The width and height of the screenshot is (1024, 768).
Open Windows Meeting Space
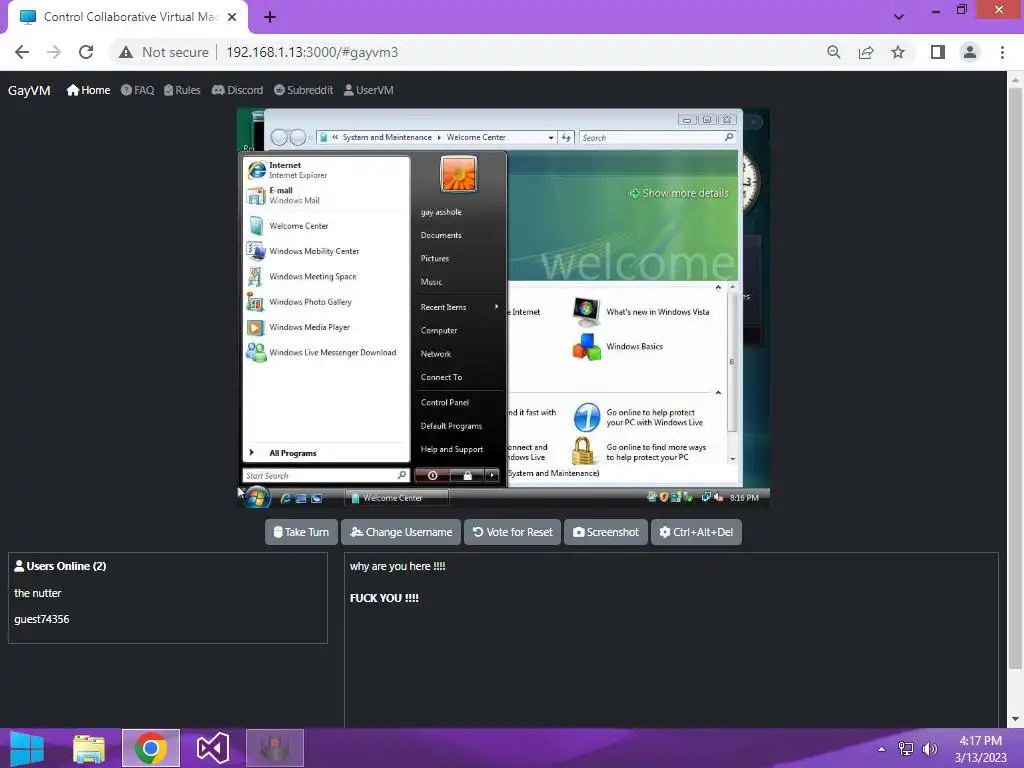click(326, 277)
